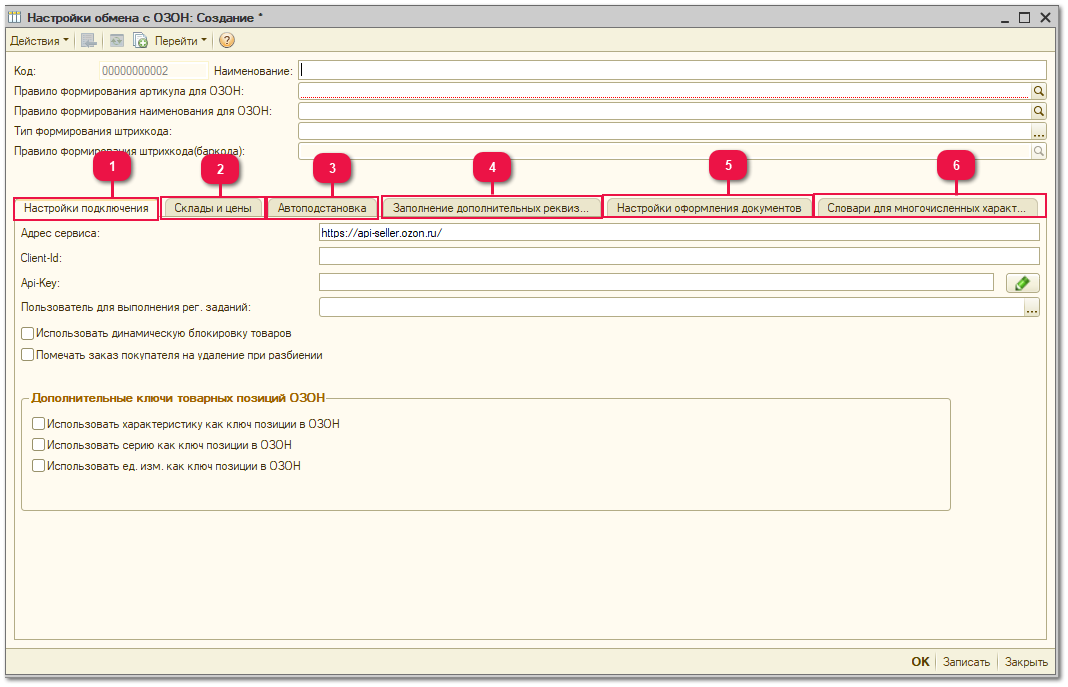Check Использовать ед. изм. как ключ позиции
The image size is (1068, 687).
[39, 466]
